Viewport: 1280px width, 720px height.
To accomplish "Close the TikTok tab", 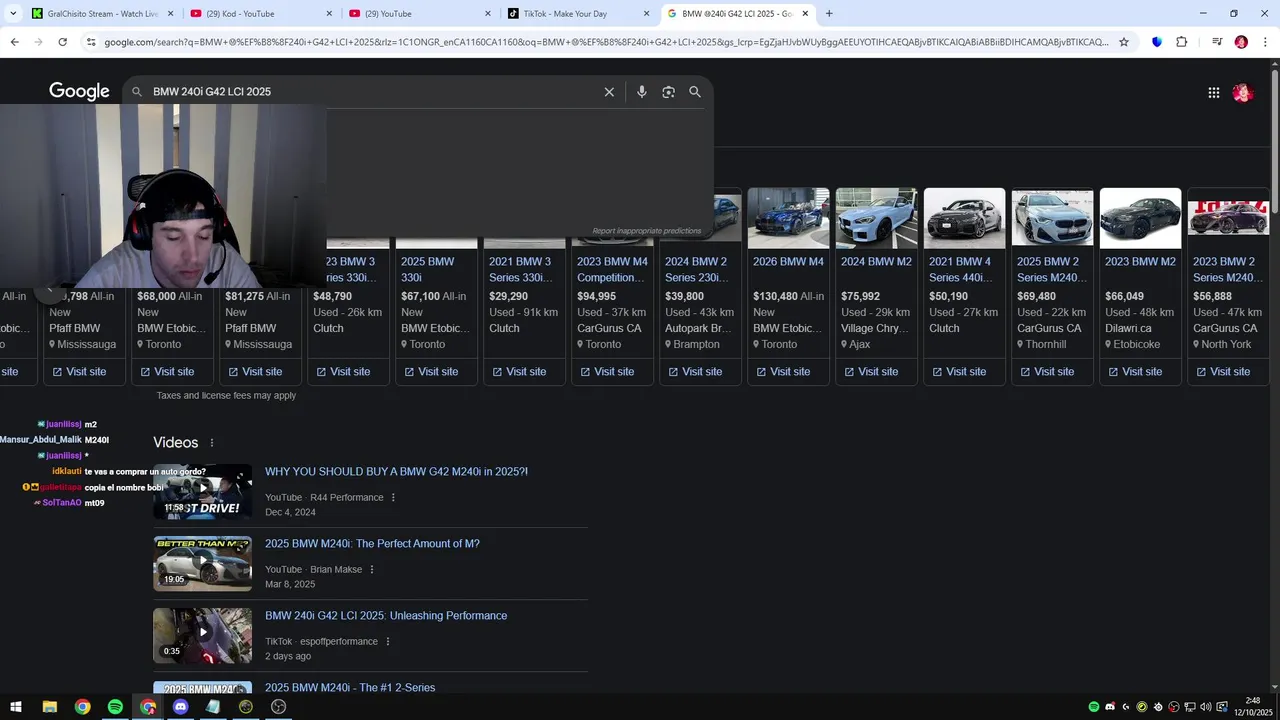I will (x=646, y=14).
